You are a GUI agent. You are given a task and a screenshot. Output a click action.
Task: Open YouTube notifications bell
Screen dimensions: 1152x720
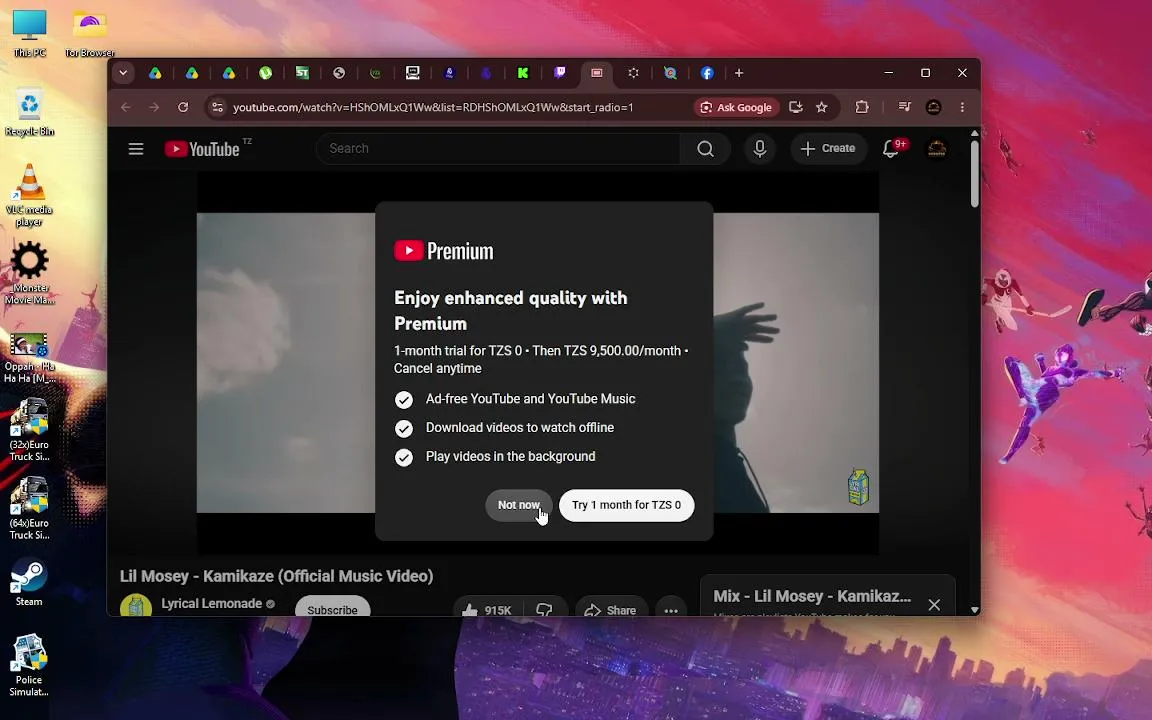(x=891, y=149)
